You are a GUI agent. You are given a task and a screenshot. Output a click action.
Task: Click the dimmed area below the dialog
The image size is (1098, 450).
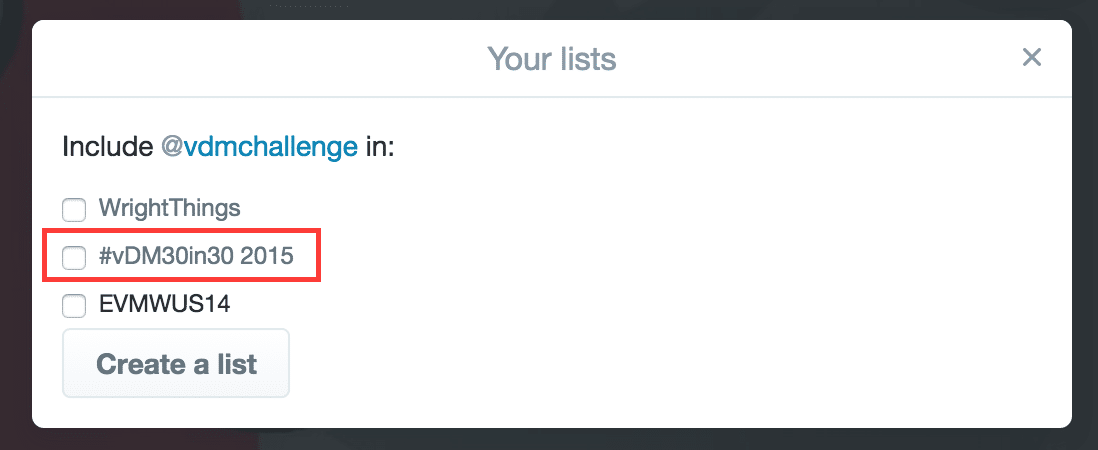coord(550,440)
